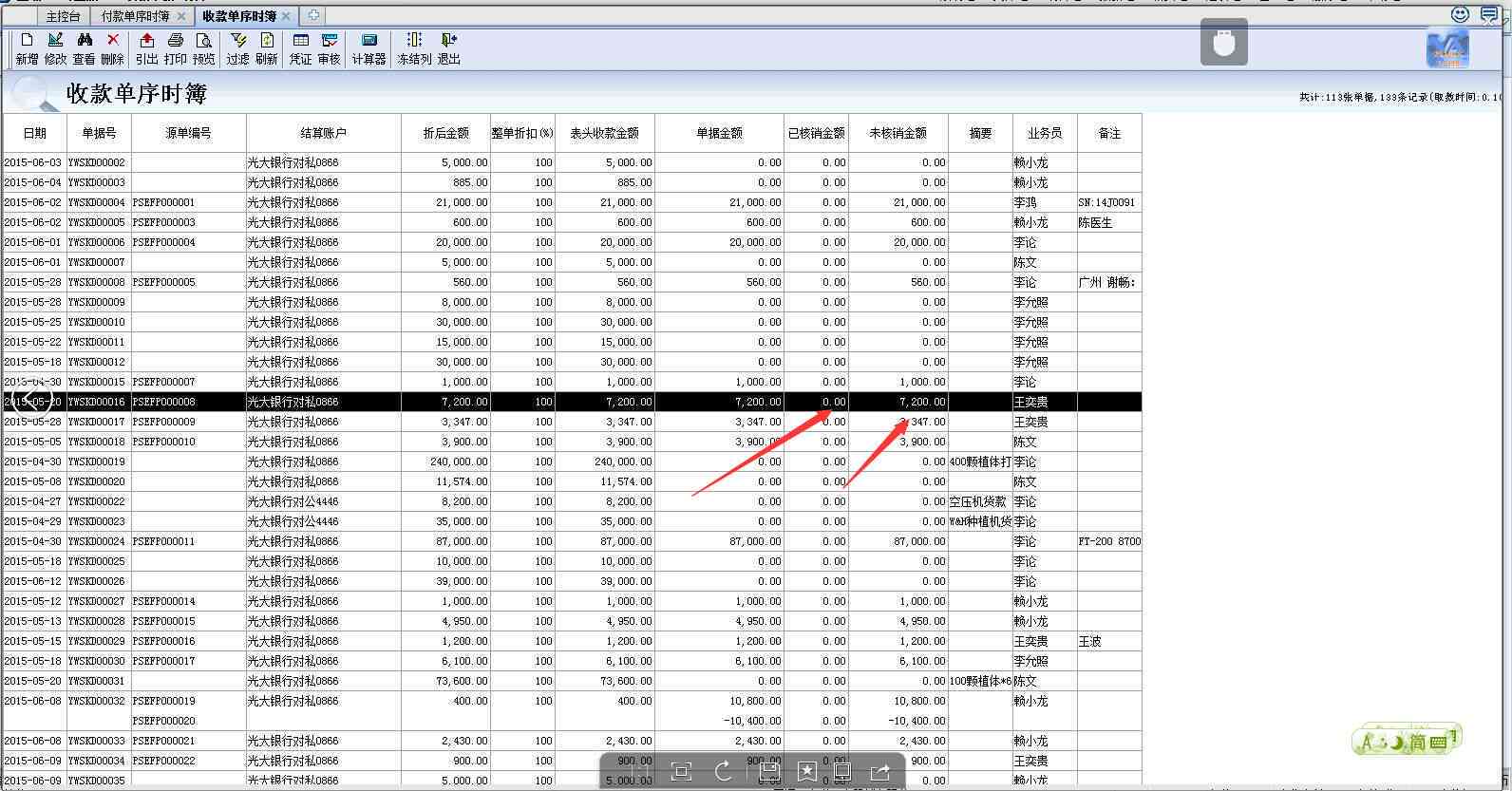The height and width of the screenshot is (791, 1512).
Task: Click the 日期 column header
Action: pyautogui.click(x=34, y=133)
